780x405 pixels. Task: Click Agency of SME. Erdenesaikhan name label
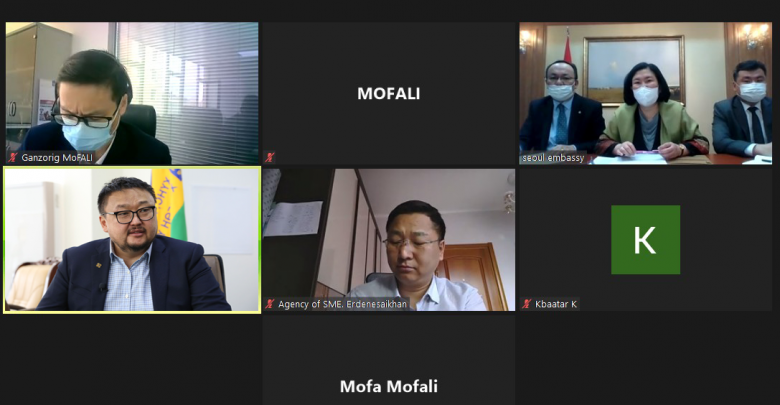pos(342,304)
